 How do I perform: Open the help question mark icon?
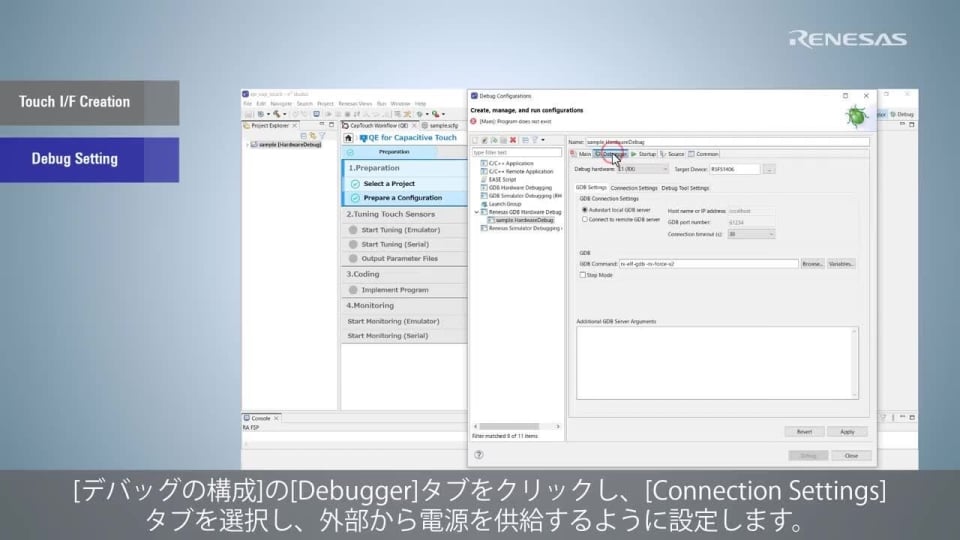tap(478, 455)
